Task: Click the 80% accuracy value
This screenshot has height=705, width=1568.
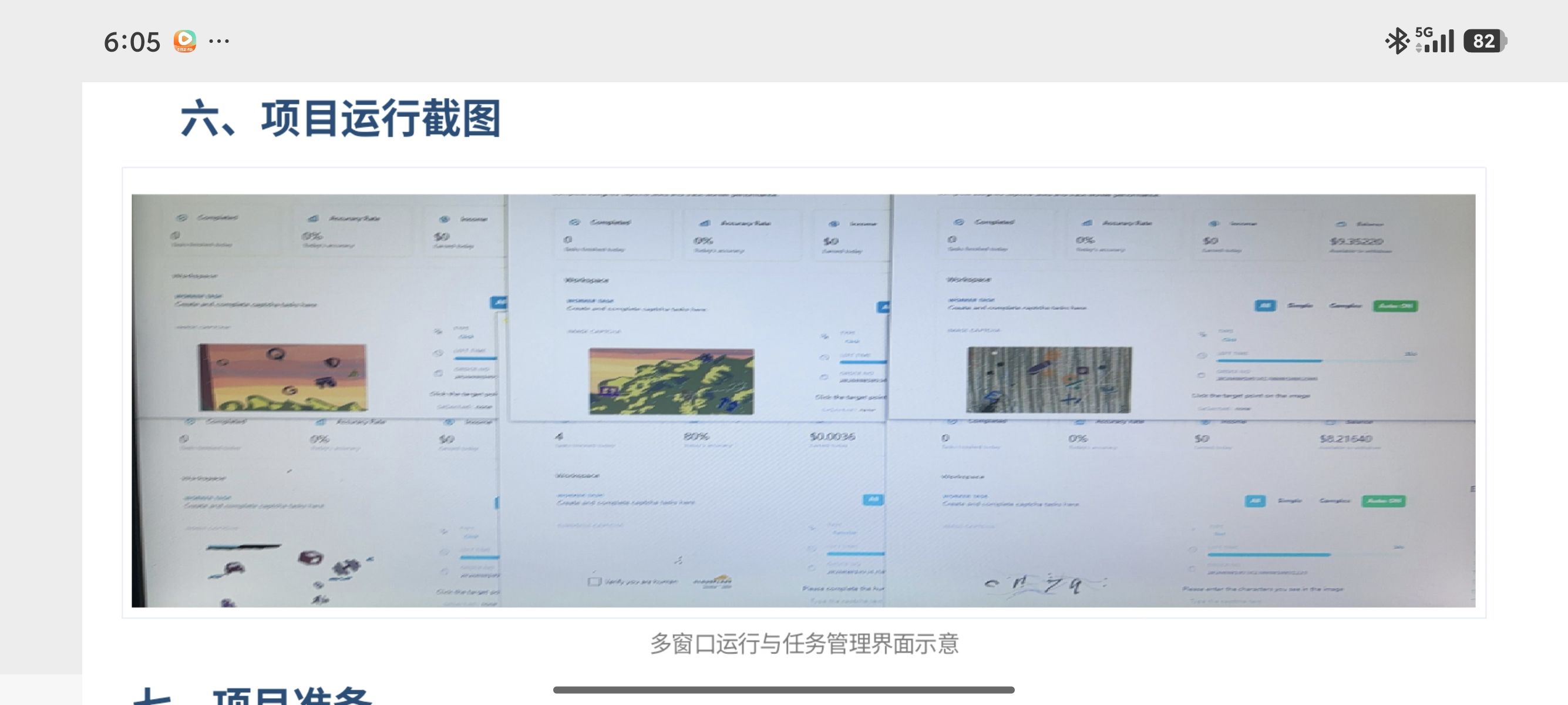Action: coord(696,437)
